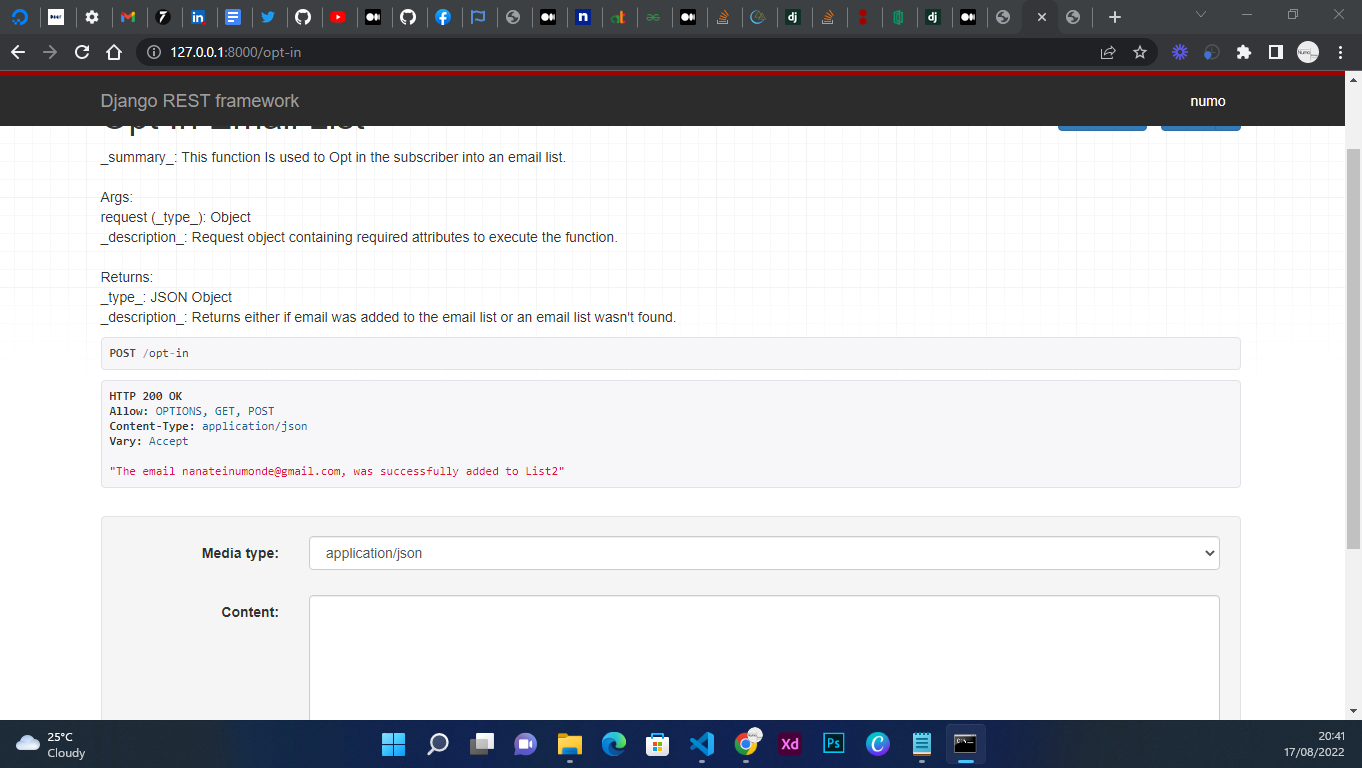Click the 'HTTP 200 OK' status line
The width and height of the screenshot is (1362, 768).
[x=146, y=396]
